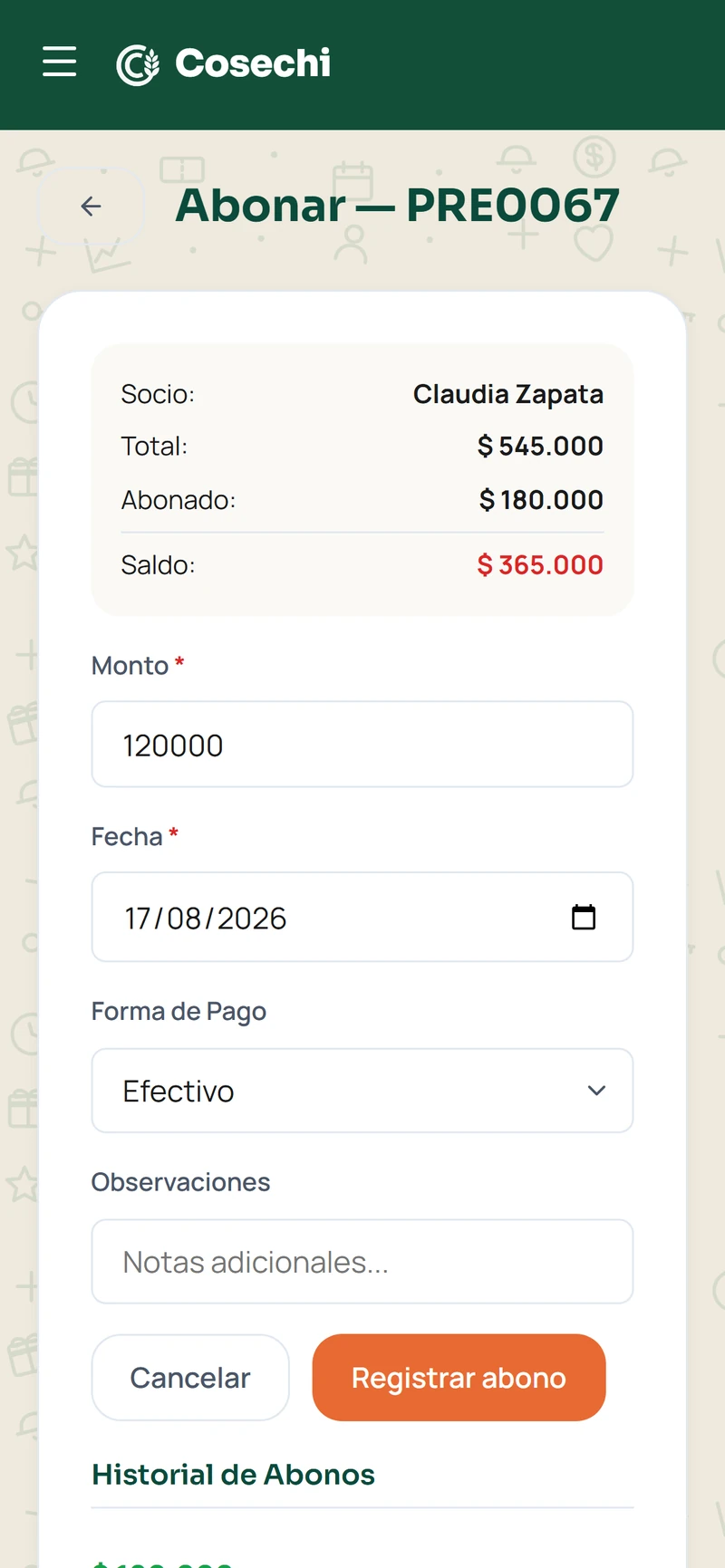Open the hamburger navigation menu

(60, 62)
